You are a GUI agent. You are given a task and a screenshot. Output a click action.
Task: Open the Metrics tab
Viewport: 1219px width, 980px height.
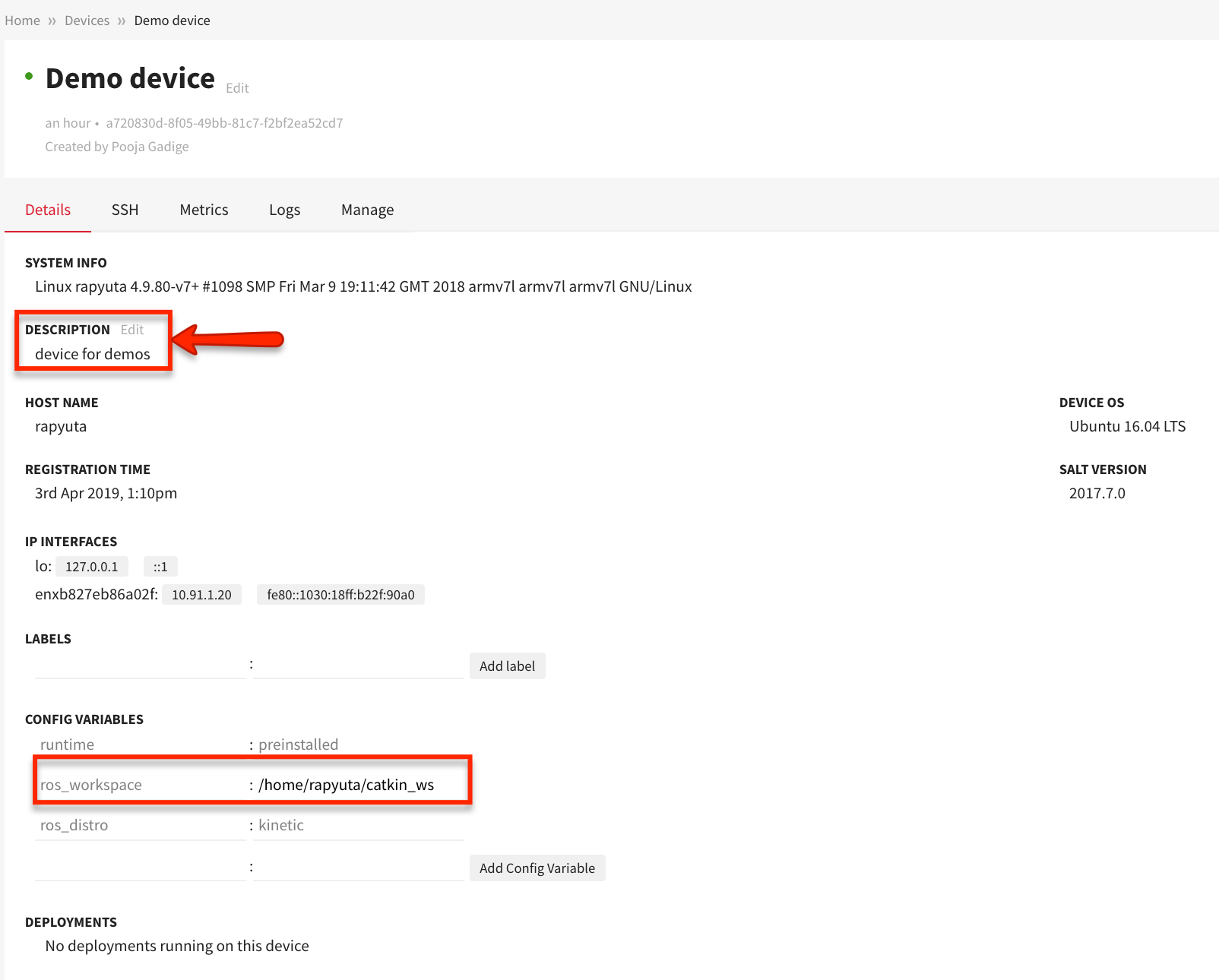tap(204, 210)
